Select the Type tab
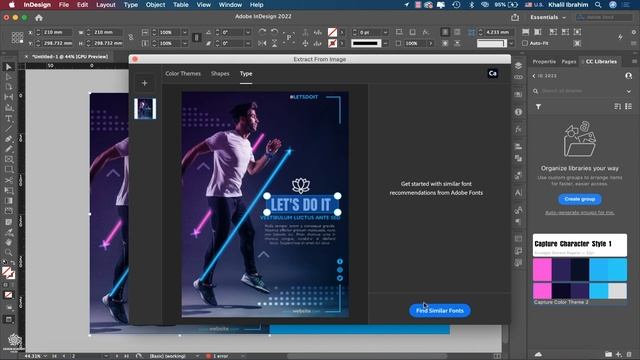 pos(246,73)
